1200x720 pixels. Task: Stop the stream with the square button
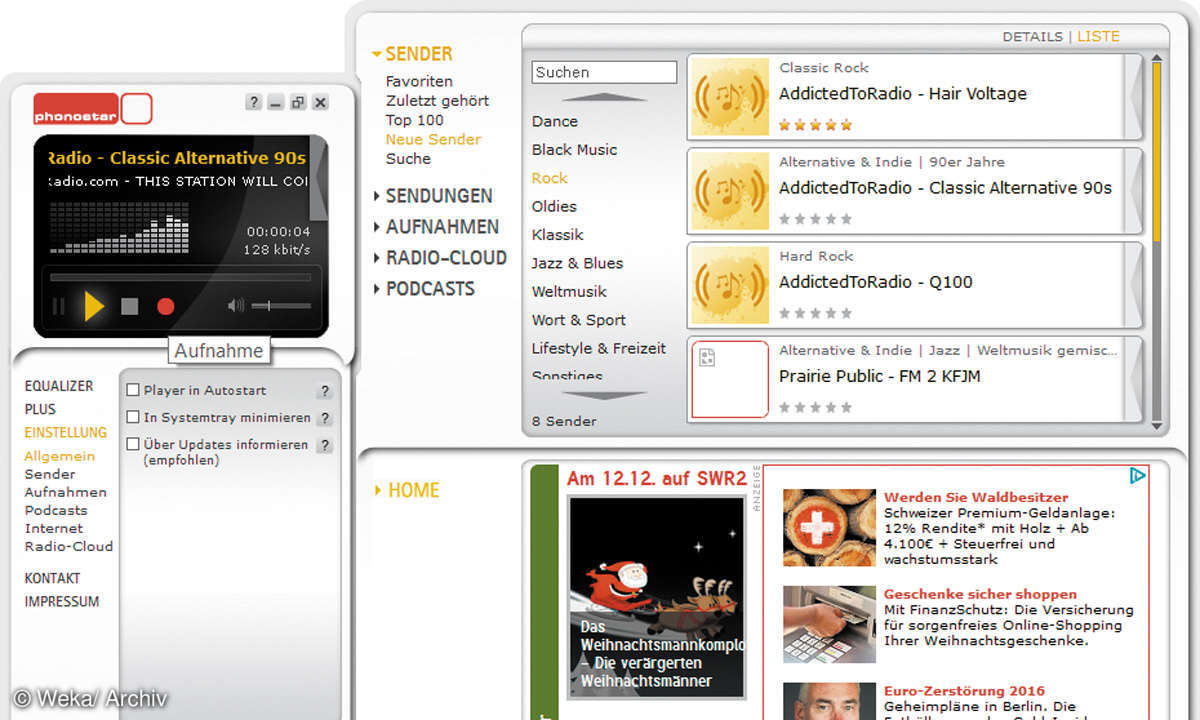(x=129, y=307)
